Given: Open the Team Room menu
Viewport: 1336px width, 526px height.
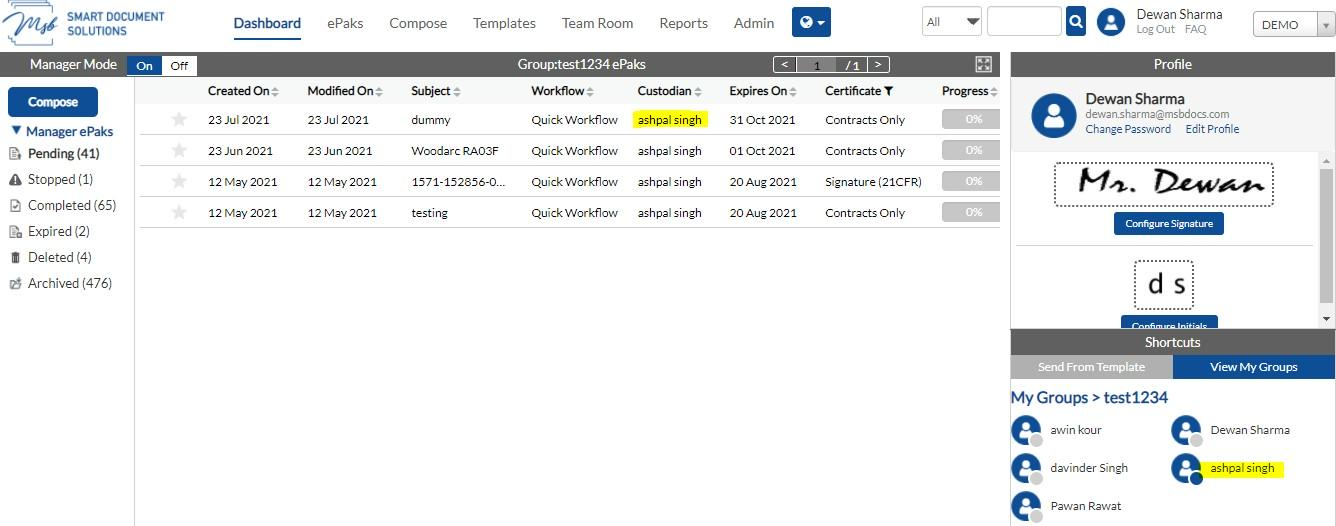Looking at the screenshot, I should tap(597, 23).
